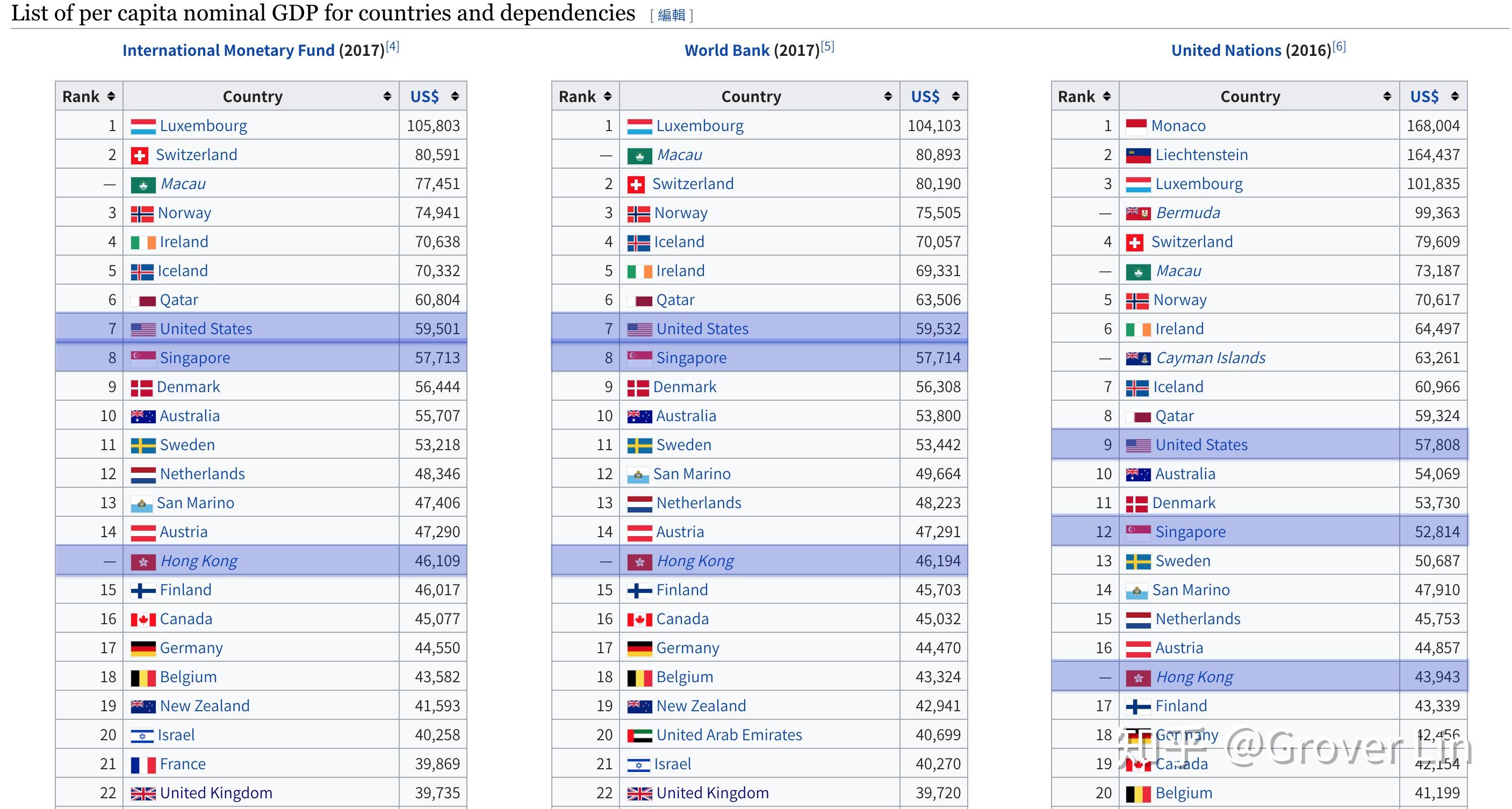Select the 164,437 Liechtenstein value
The width and height of the screenshot is (1512, 809).
1433,155
